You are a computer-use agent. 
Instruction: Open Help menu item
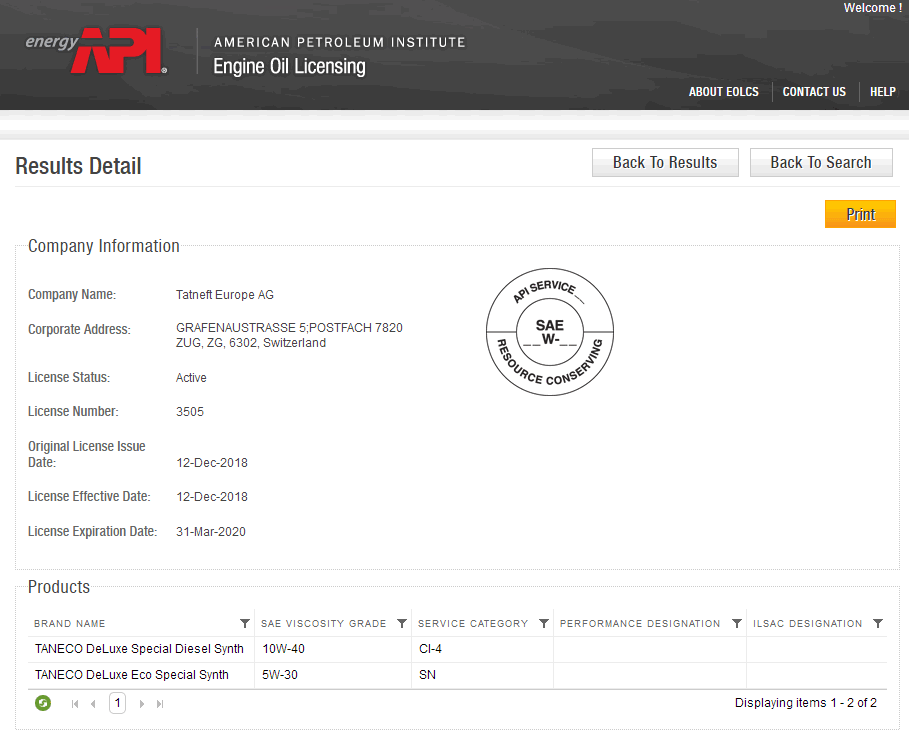point(882,92)
